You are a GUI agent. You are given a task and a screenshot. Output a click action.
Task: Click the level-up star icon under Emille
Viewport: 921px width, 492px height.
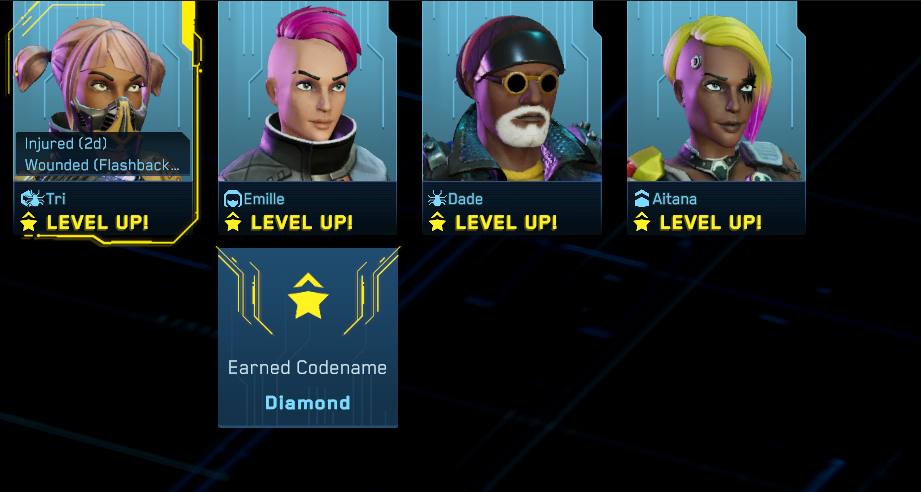coord(233,222)
